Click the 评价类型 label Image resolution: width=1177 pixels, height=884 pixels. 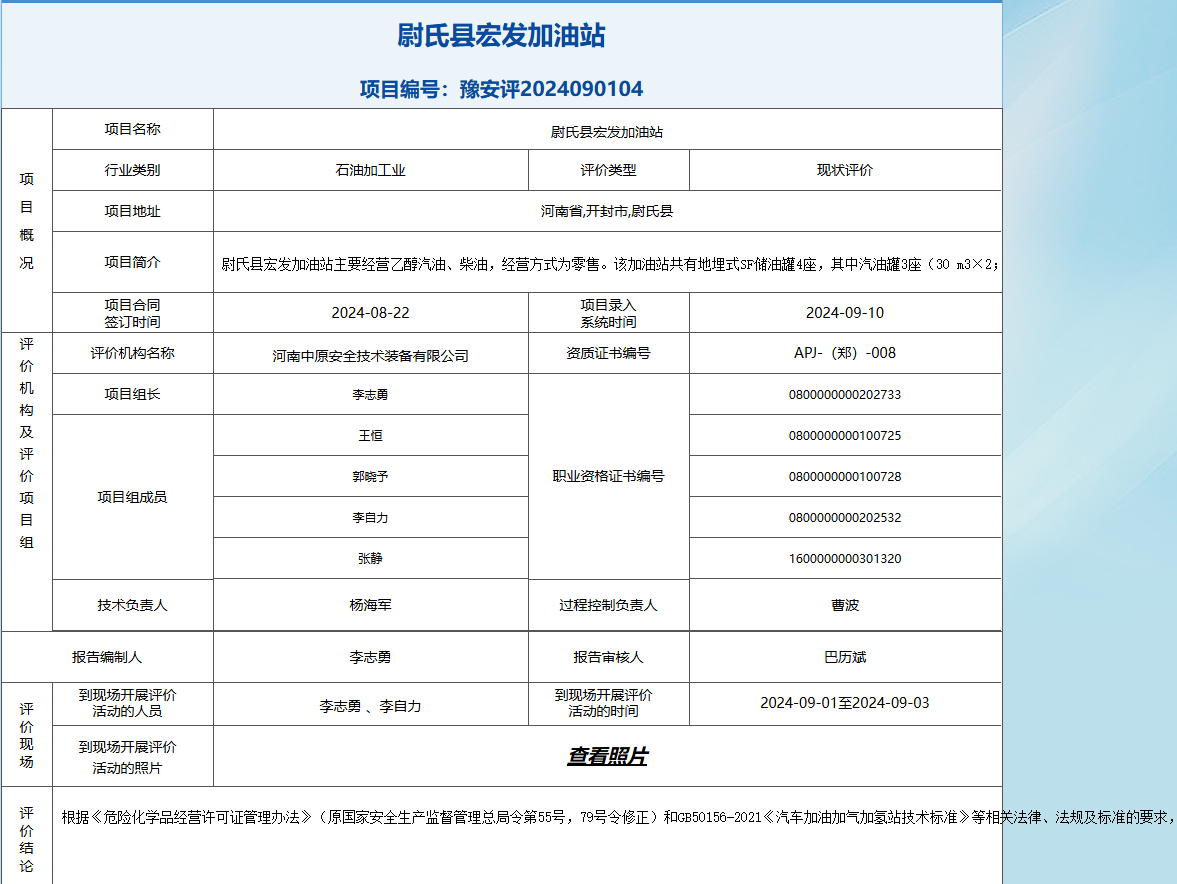point(608,170)
